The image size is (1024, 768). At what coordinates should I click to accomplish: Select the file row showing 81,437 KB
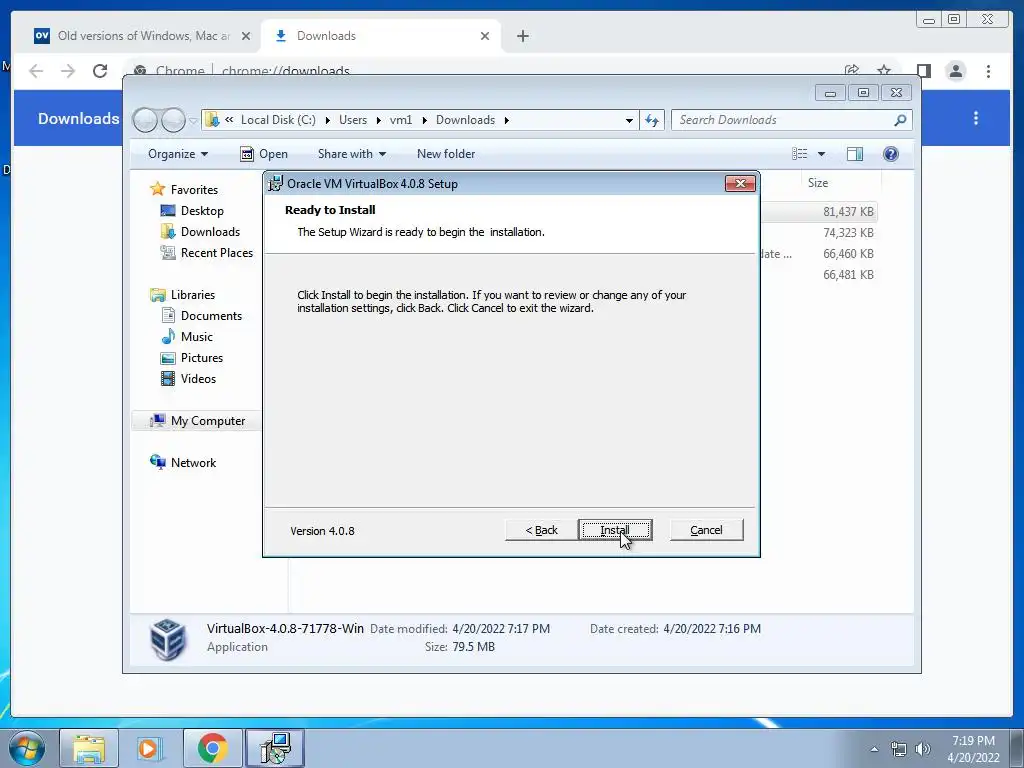(818, 212)
